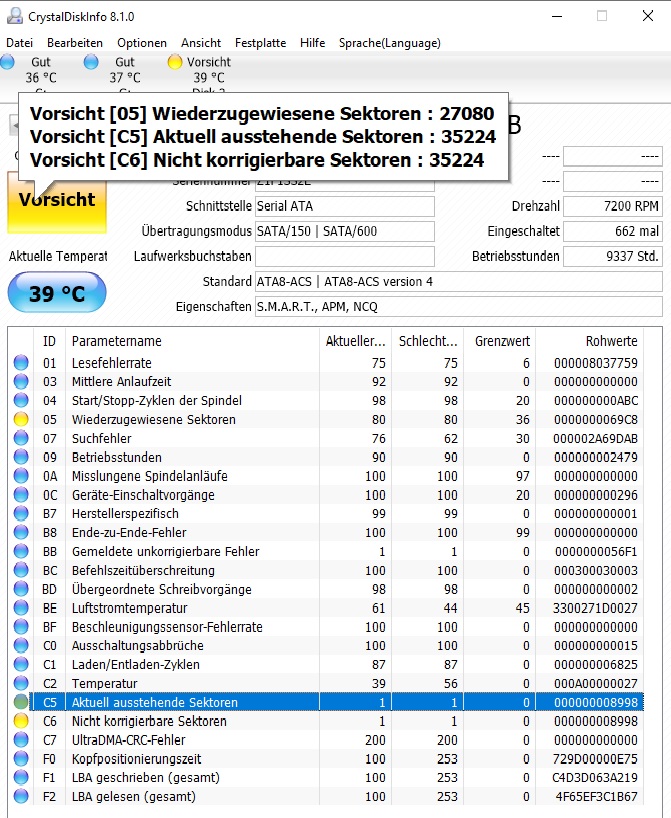Click raw value 0000000069C8
The width and height of the screenshot is (671, 818).
coord(596,419)
